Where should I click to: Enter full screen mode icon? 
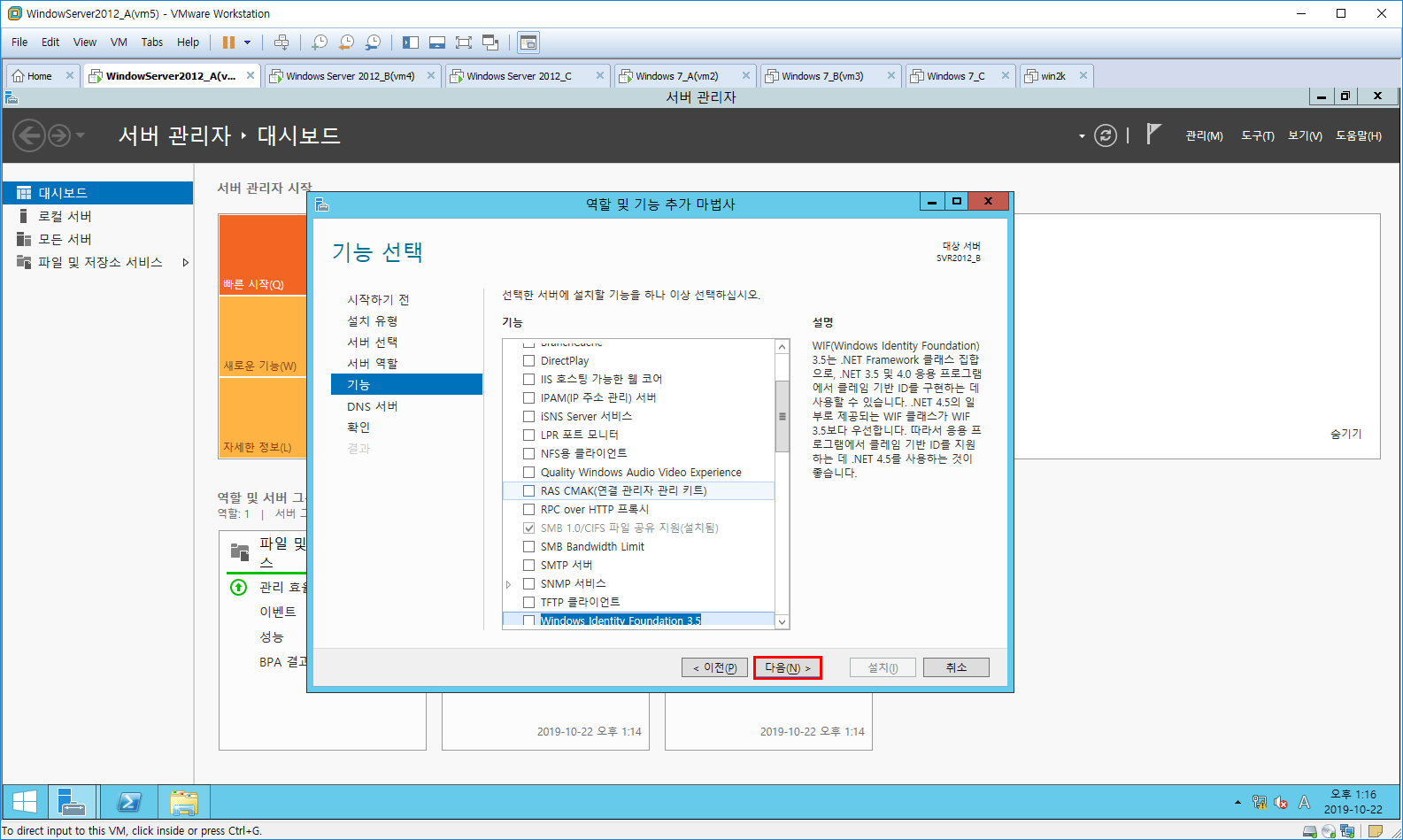(464, 42)
